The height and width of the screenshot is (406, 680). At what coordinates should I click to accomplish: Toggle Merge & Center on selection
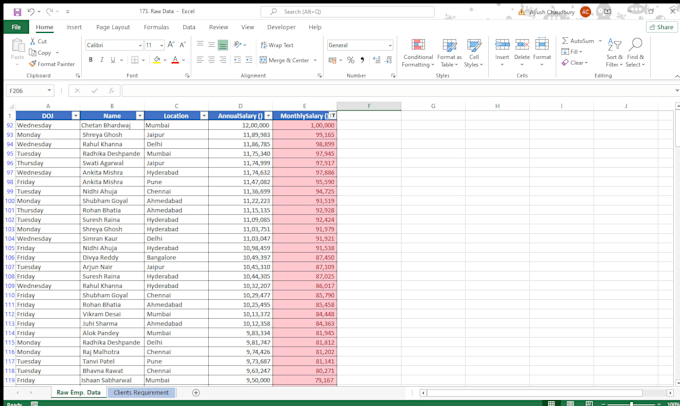click(284, 60)
